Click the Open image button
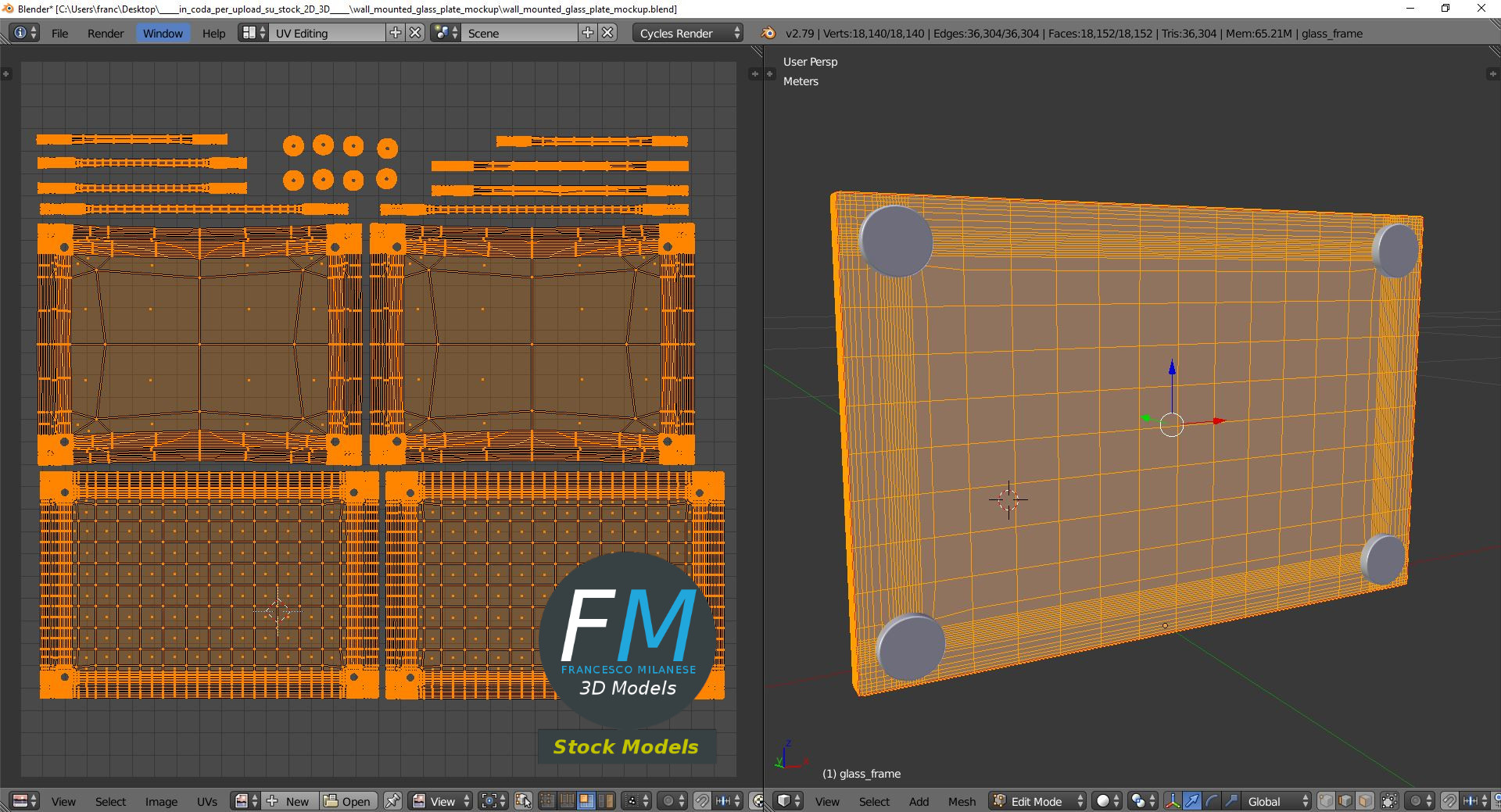The image size is (1501, 812). (349, 801)
